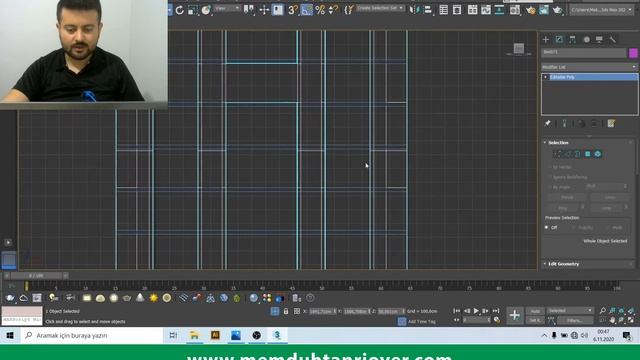Viewport: 640px width, 360px height.
Task: Open Key Filters button
Action: coord(575,320)
